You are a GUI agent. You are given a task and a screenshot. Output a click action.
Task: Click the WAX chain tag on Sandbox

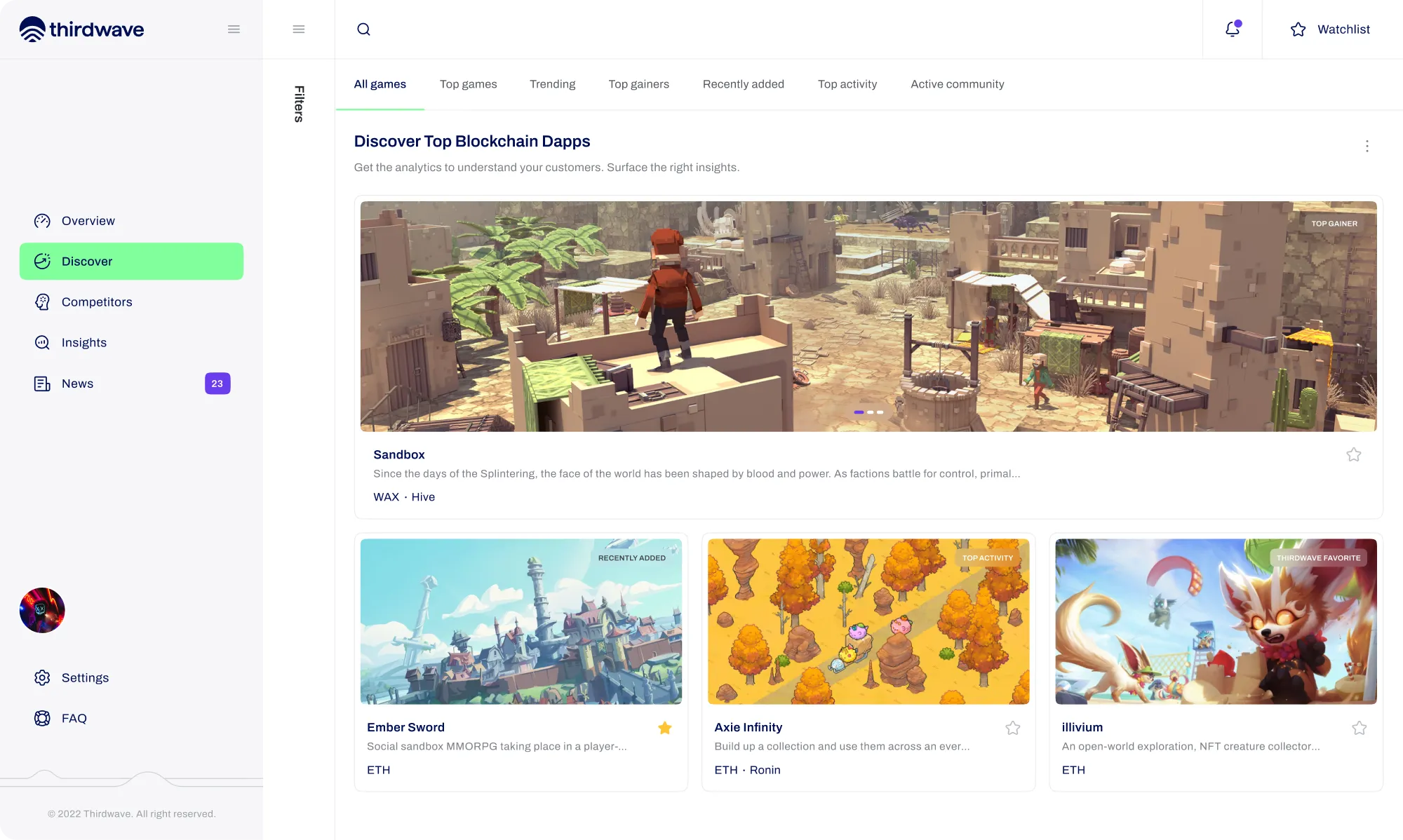coord(386,497)
